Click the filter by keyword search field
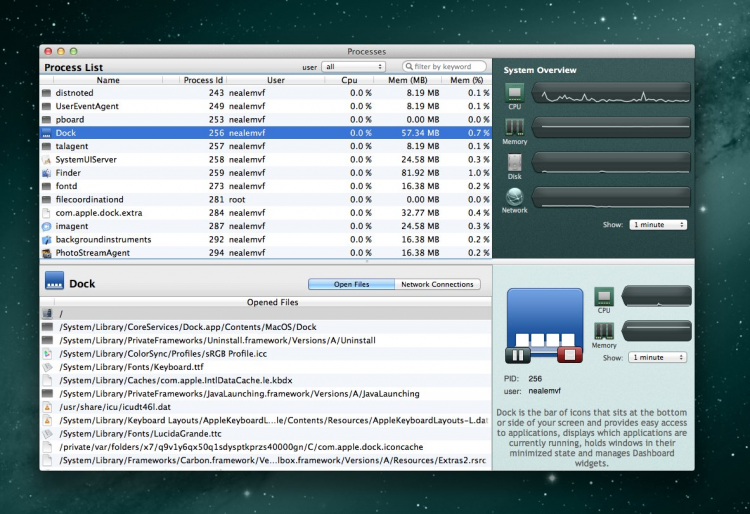The image size is (750, 514). click(447, 67)
